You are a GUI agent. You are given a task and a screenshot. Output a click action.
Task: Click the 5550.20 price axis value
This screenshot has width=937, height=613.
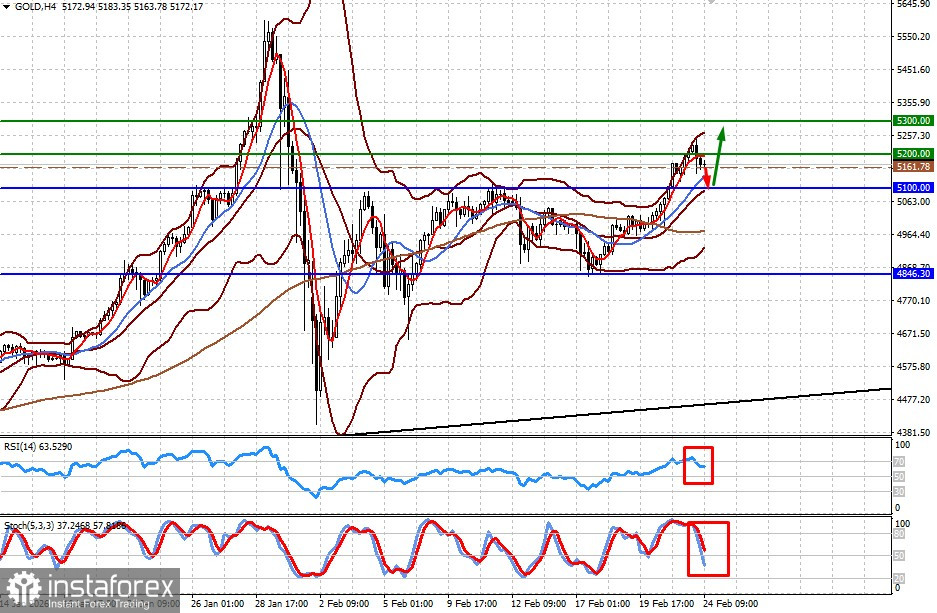click(x=914, y=36)
